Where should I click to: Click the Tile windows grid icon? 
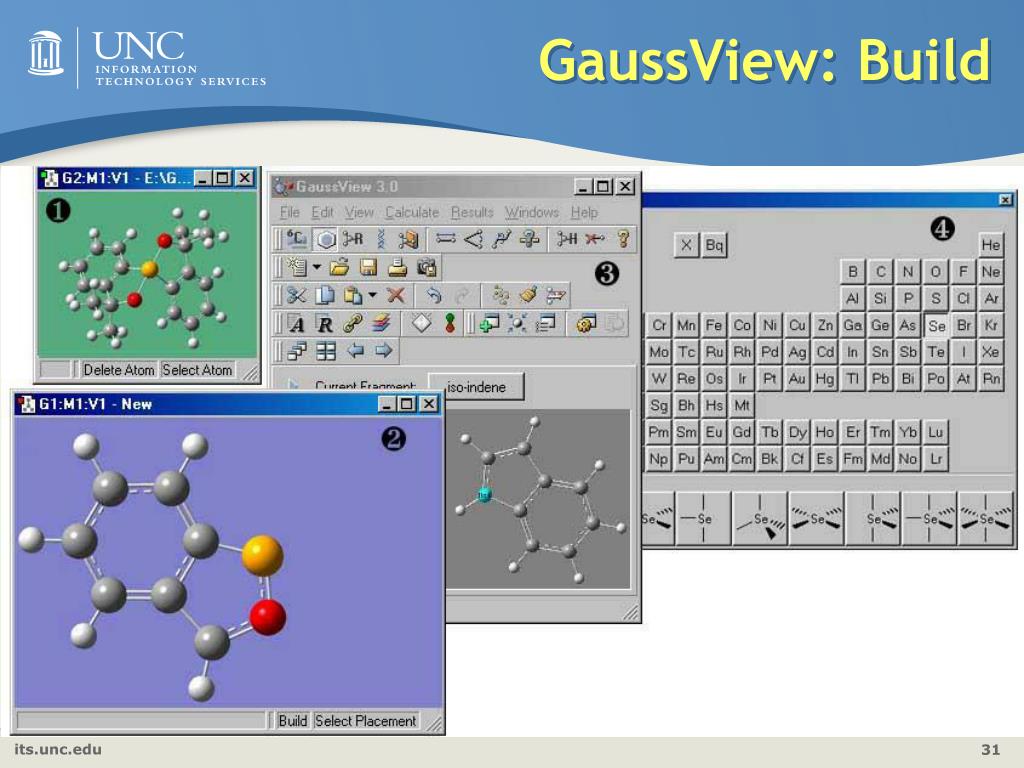325,351
